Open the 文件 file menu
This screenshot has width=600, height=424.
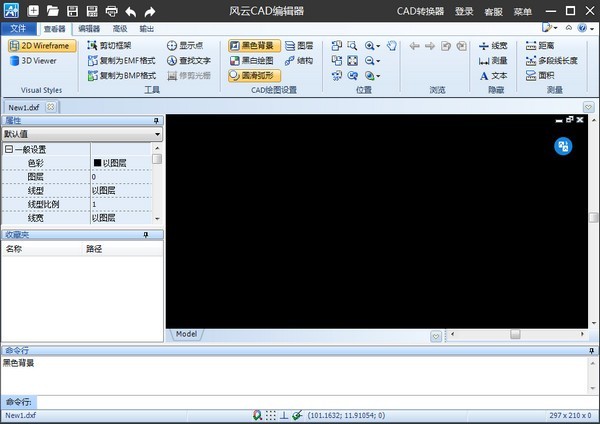[x=17, y=29]
